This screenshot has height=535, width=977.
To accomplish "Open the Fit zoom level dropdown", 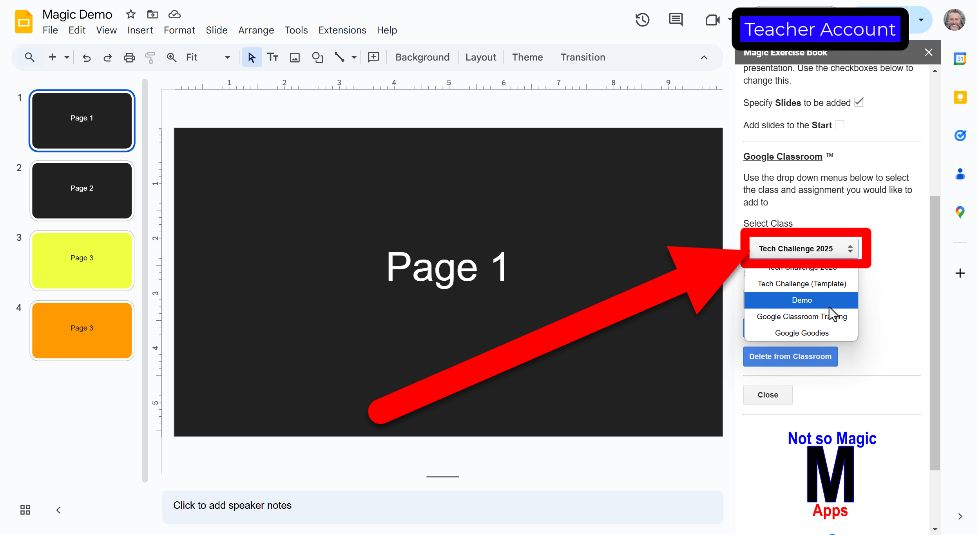I will click(x=208, y=57).
